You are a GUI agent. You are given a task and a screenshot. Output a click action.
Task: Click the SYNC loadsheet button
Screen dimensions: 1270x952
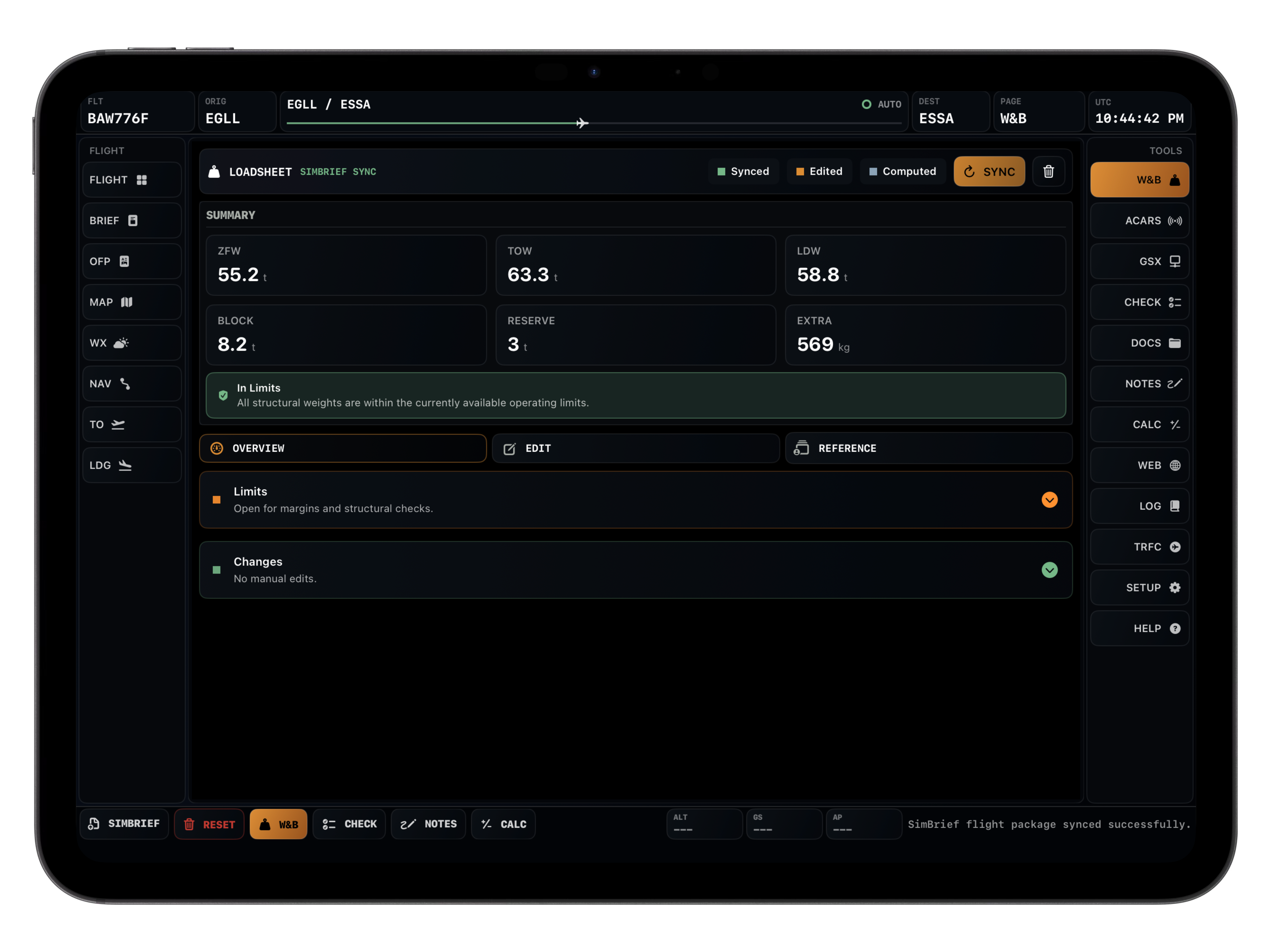(989, 172)
